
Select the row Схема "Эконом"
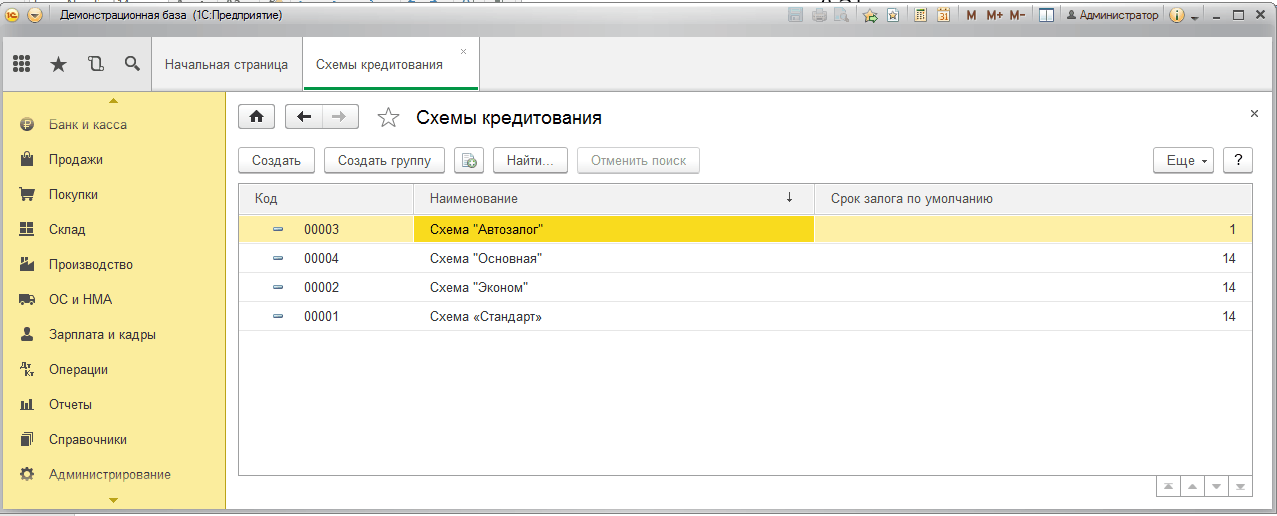pos(745,287)
